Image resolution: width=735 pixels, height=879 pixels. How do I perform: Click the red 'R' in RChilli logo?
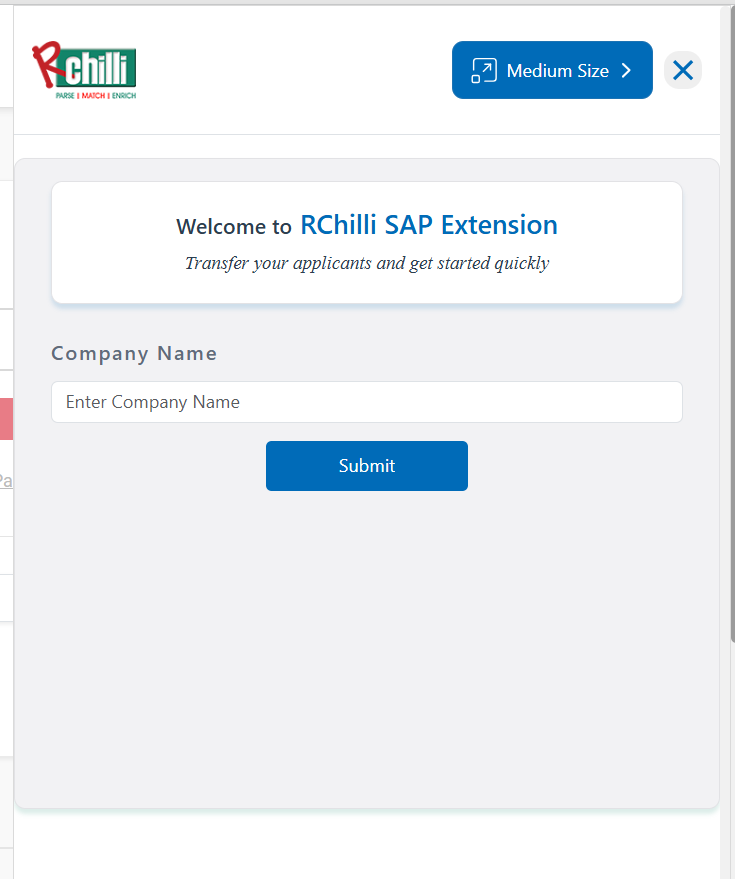tap(46, 66)
